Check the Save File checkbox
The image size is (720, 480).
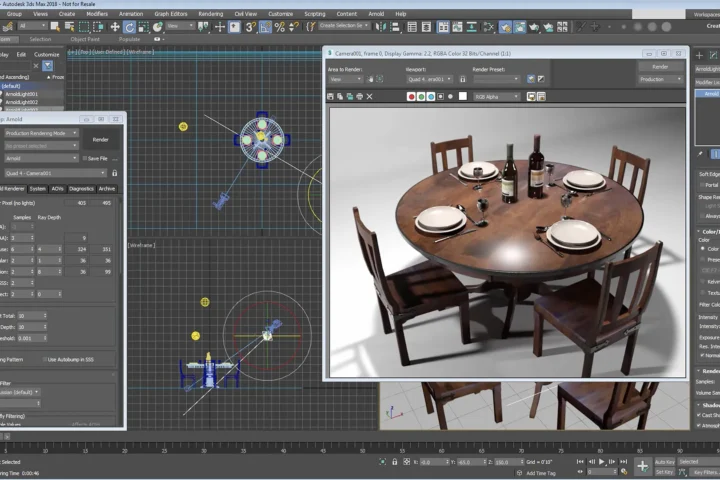coord(85,158)
